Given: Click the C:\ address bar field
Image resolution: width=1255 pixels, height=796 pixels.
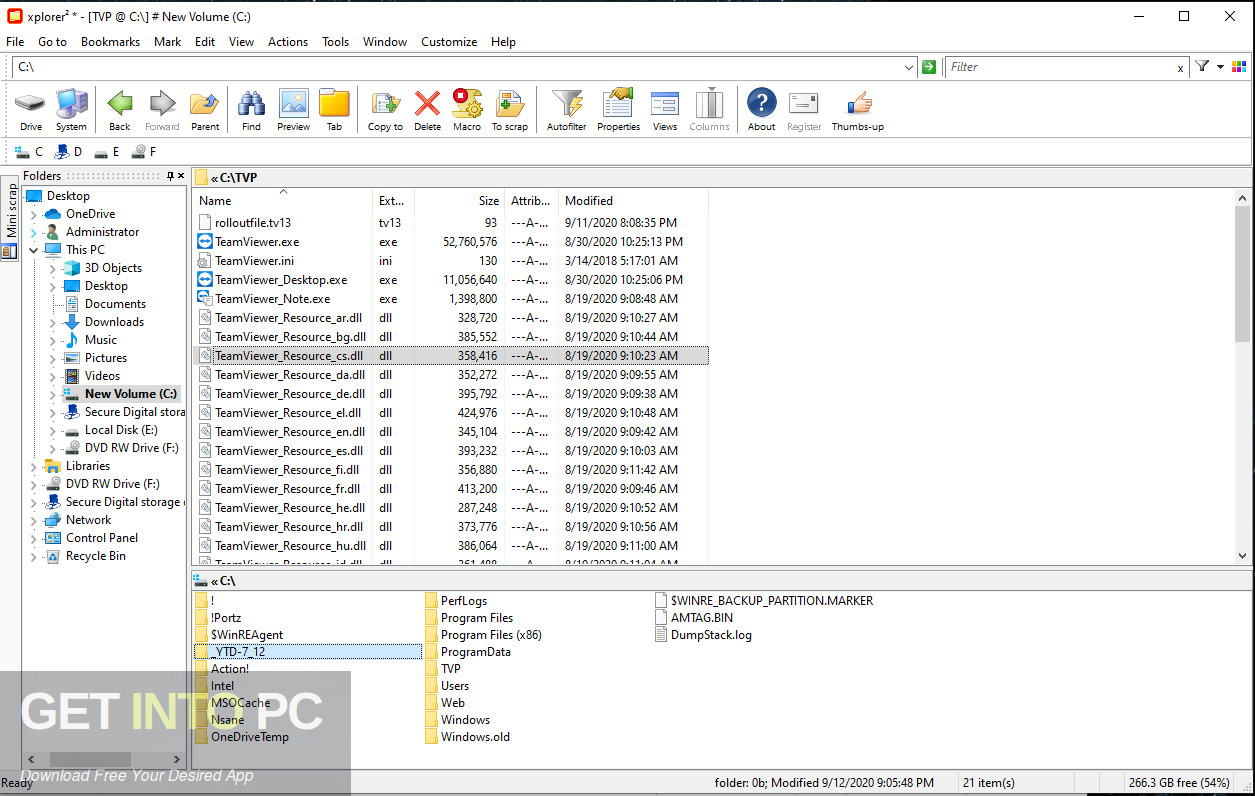Looking at the screenshot, I should coord(456,67).
